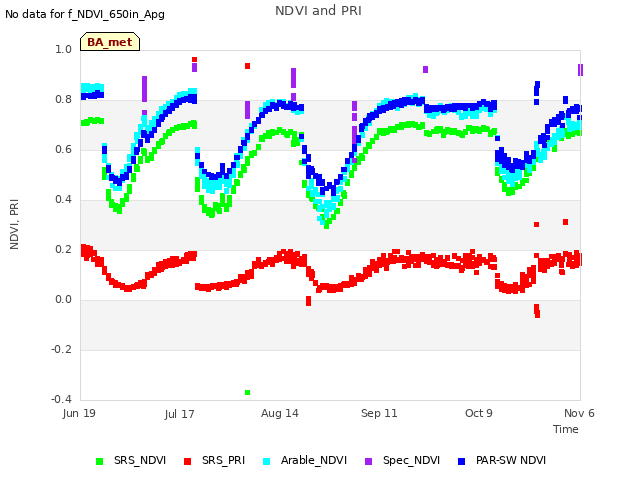Screen dimensions: 640x480
Task: Click the Sep 11 x-axis label
Action: coord(379,413)
